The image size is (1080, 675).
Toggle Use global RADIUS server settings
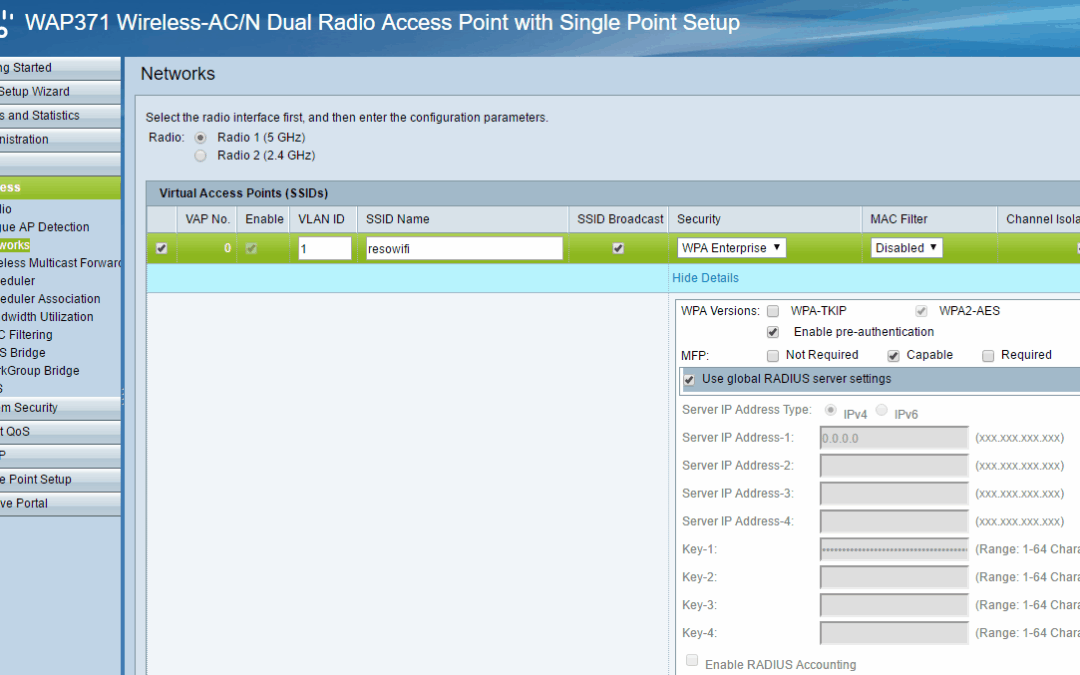[x=689, y=380]
